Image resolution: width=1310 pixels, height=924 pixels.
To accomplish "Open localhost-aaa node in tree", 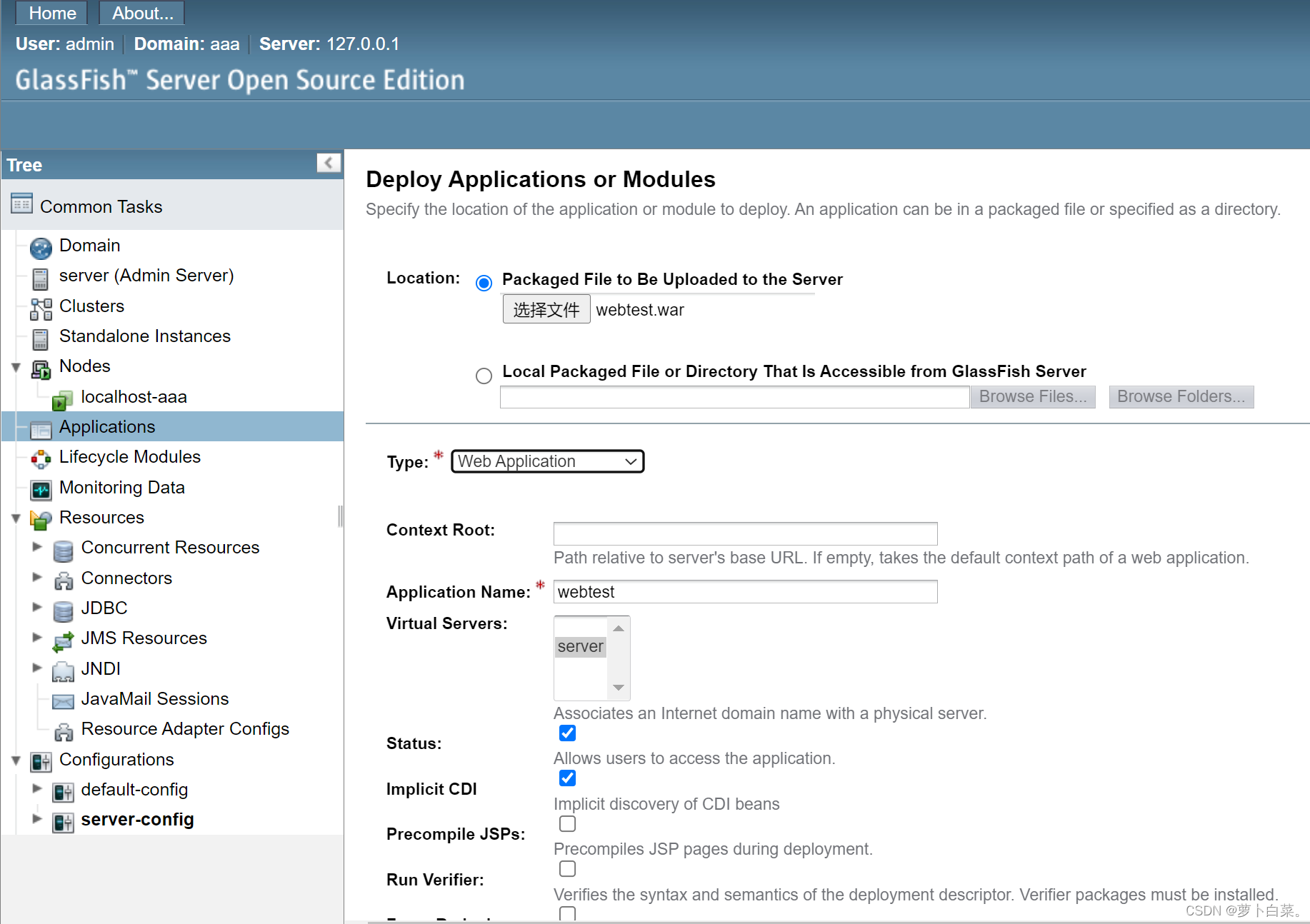I will [134, 396].
